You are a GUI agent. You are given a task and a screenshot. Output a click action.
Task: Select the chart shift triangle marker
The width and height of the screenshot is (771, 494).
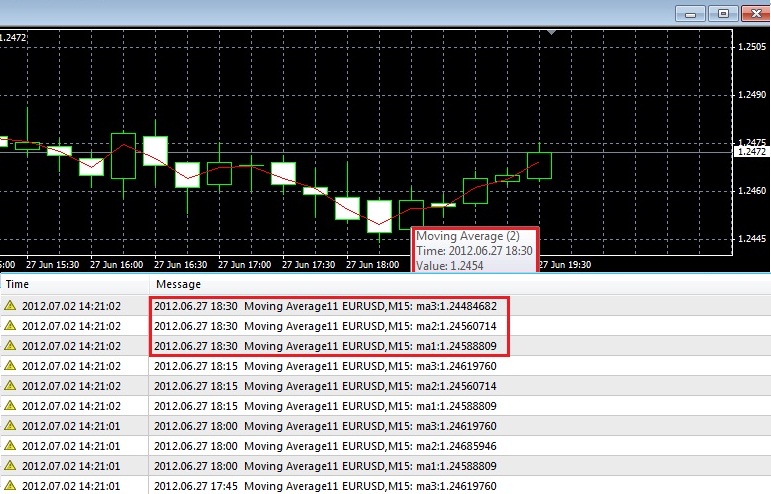(551, 32)
